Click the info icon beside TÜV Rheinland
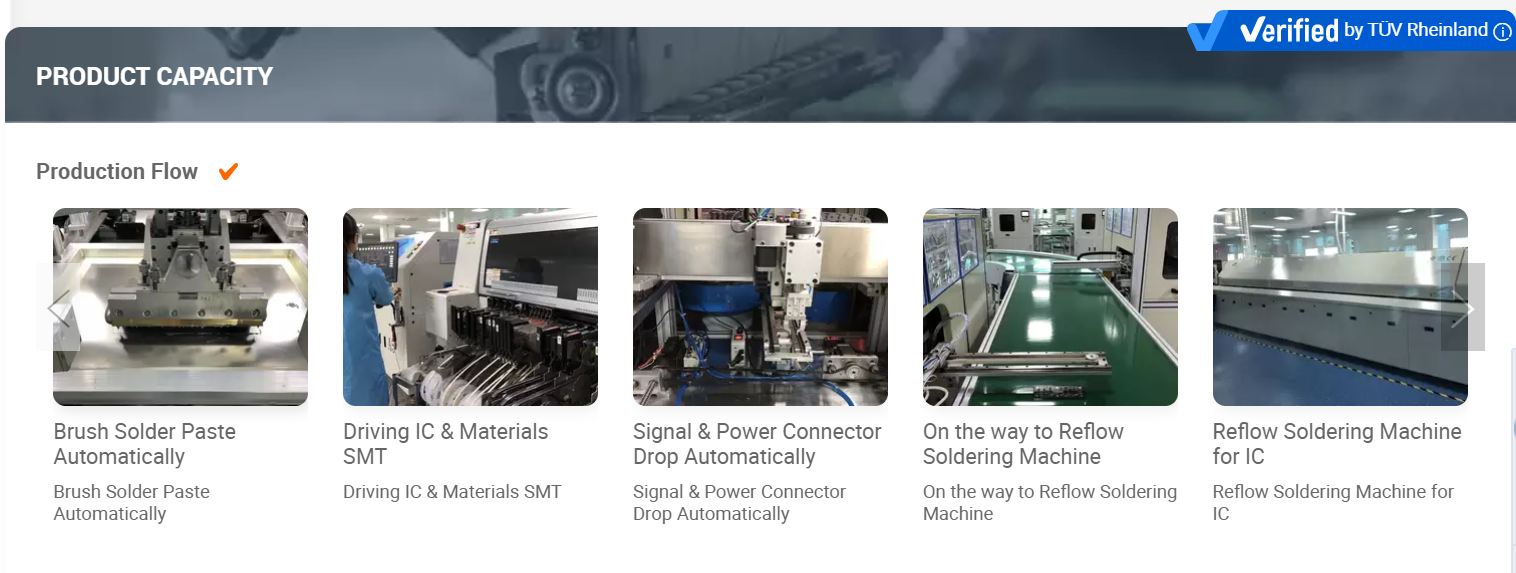 [1502, 32]
